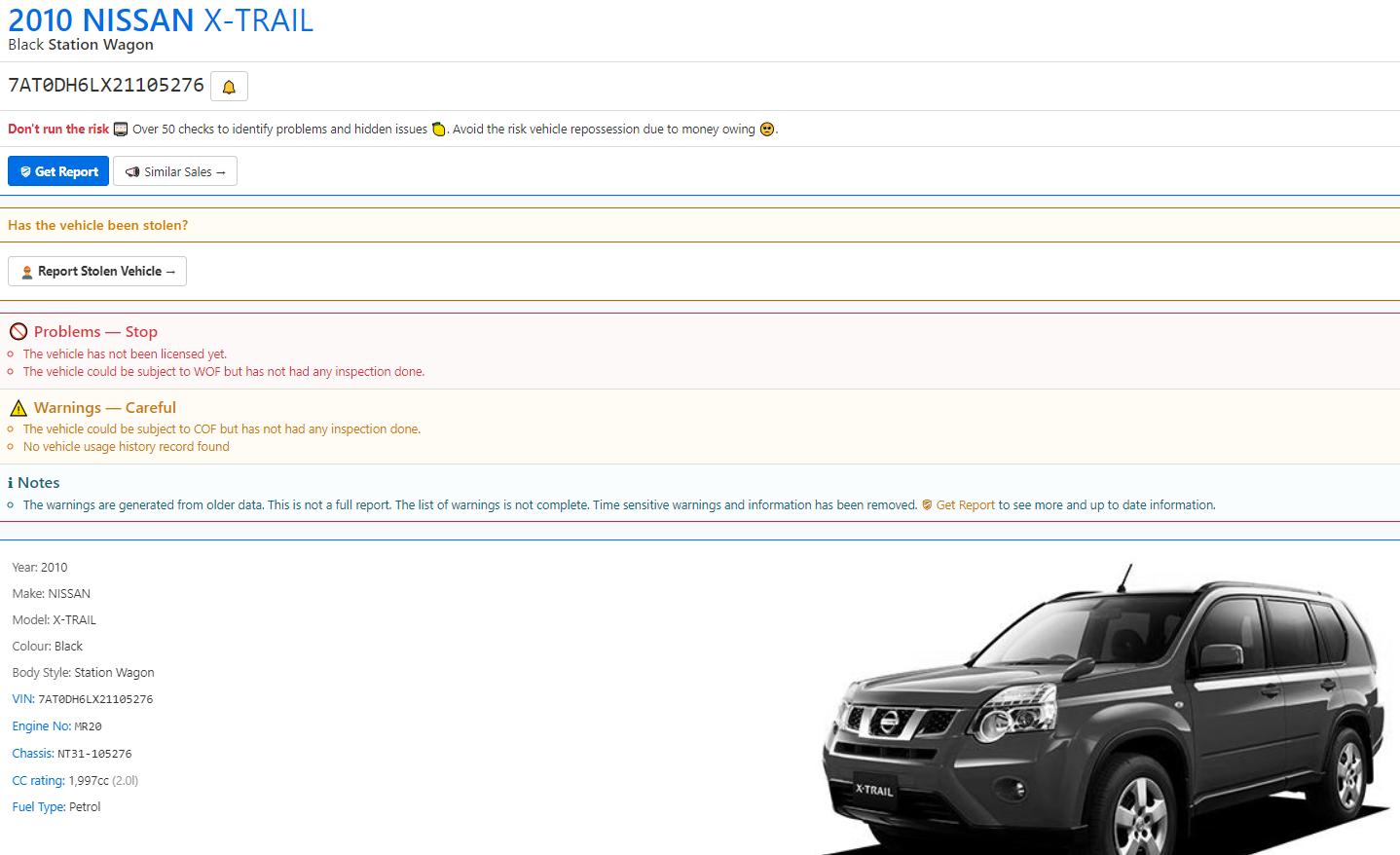Click the lemon emoji icon
Image resolution: width=1400 pixels, height=855 pixels.
point(438,130)
